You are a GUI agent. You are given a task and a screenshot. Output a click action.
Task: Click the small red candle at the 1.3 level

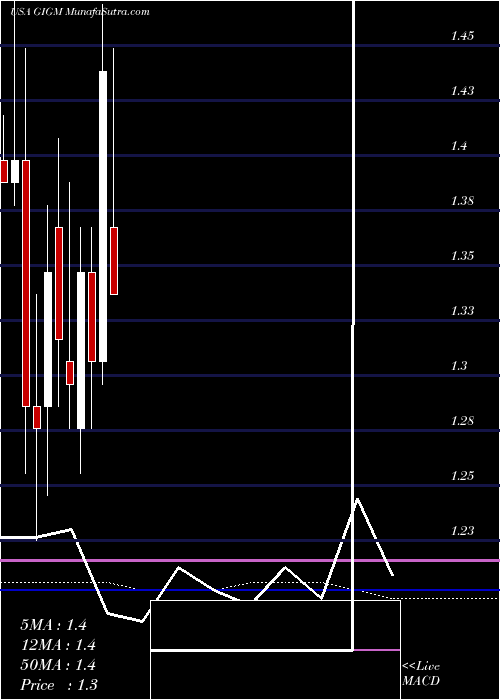(70, 373)
